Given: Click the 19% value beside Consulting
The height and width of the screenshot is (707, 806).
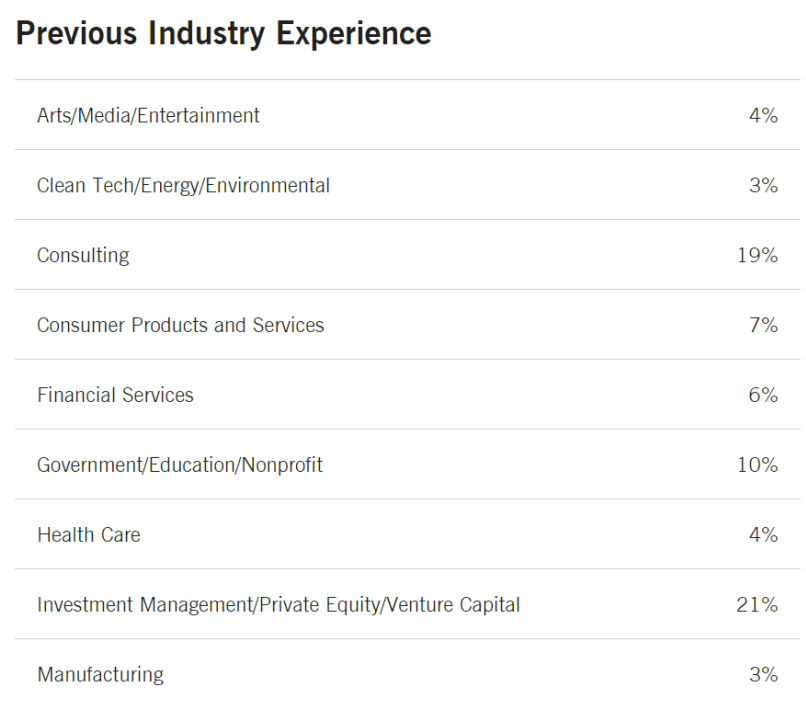Looking at the screenshot, I should 757,255.
